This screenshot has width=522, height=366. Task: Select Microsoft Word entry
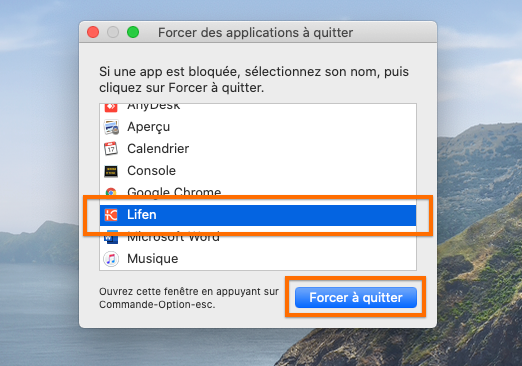click(258, 237)
